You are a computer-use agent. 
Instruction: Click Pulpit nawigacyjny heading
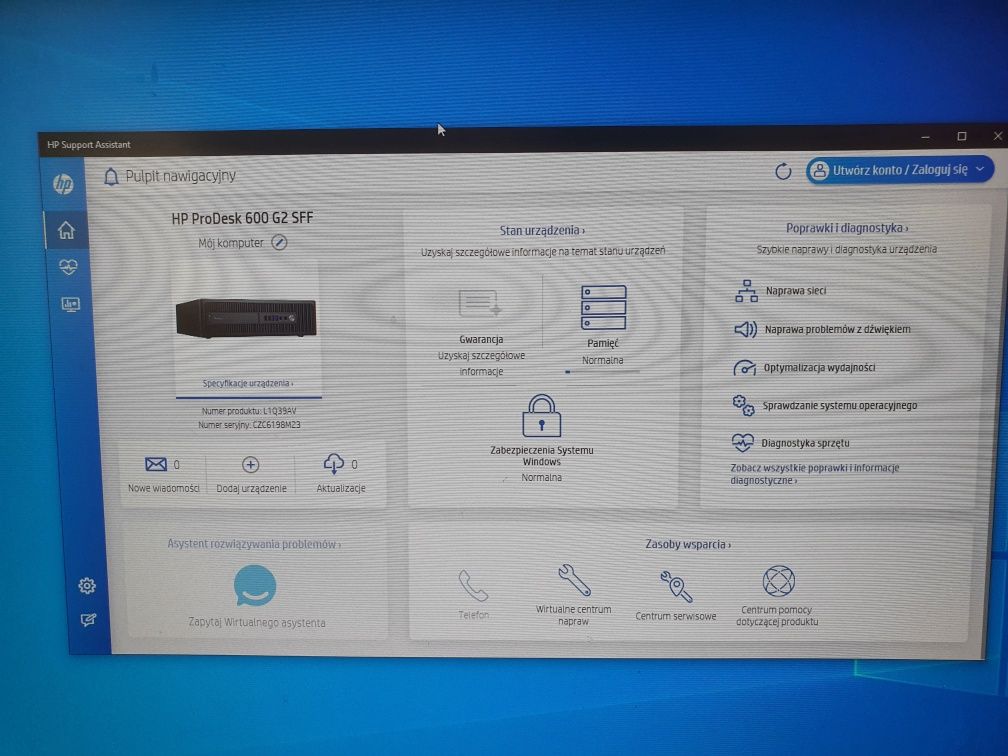coord(181,176)
